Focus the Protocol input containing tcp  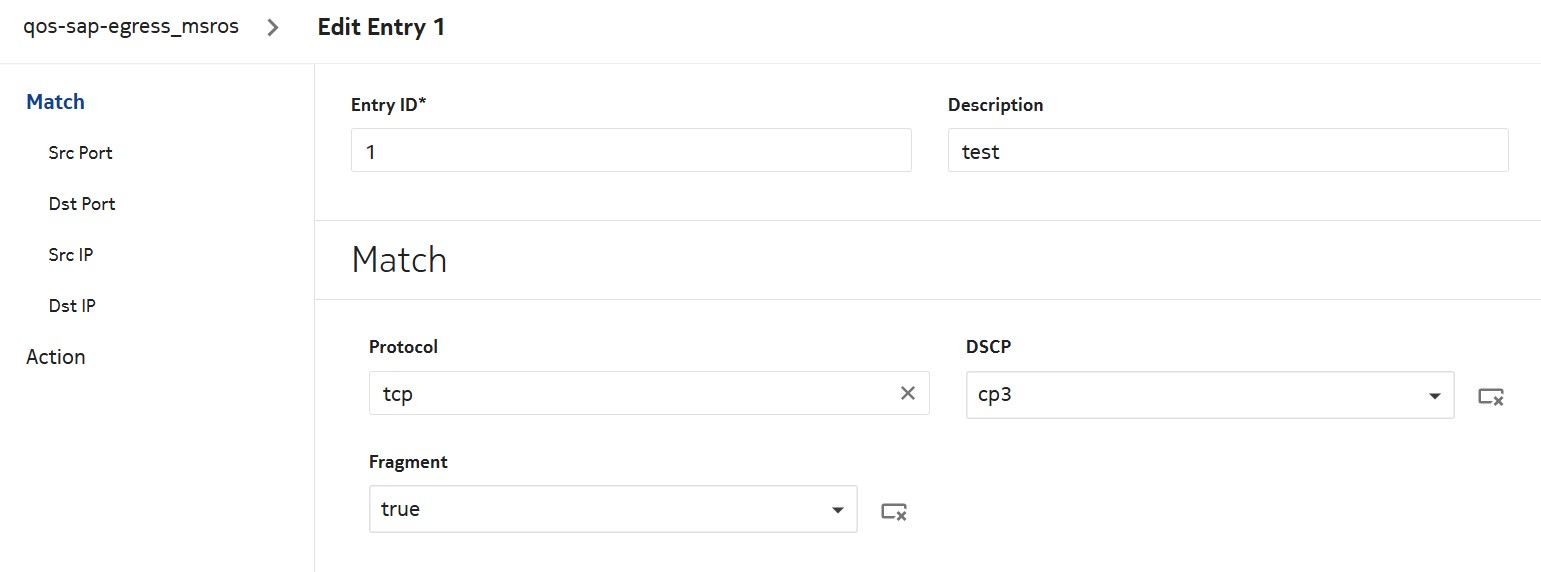click(630, 393)
